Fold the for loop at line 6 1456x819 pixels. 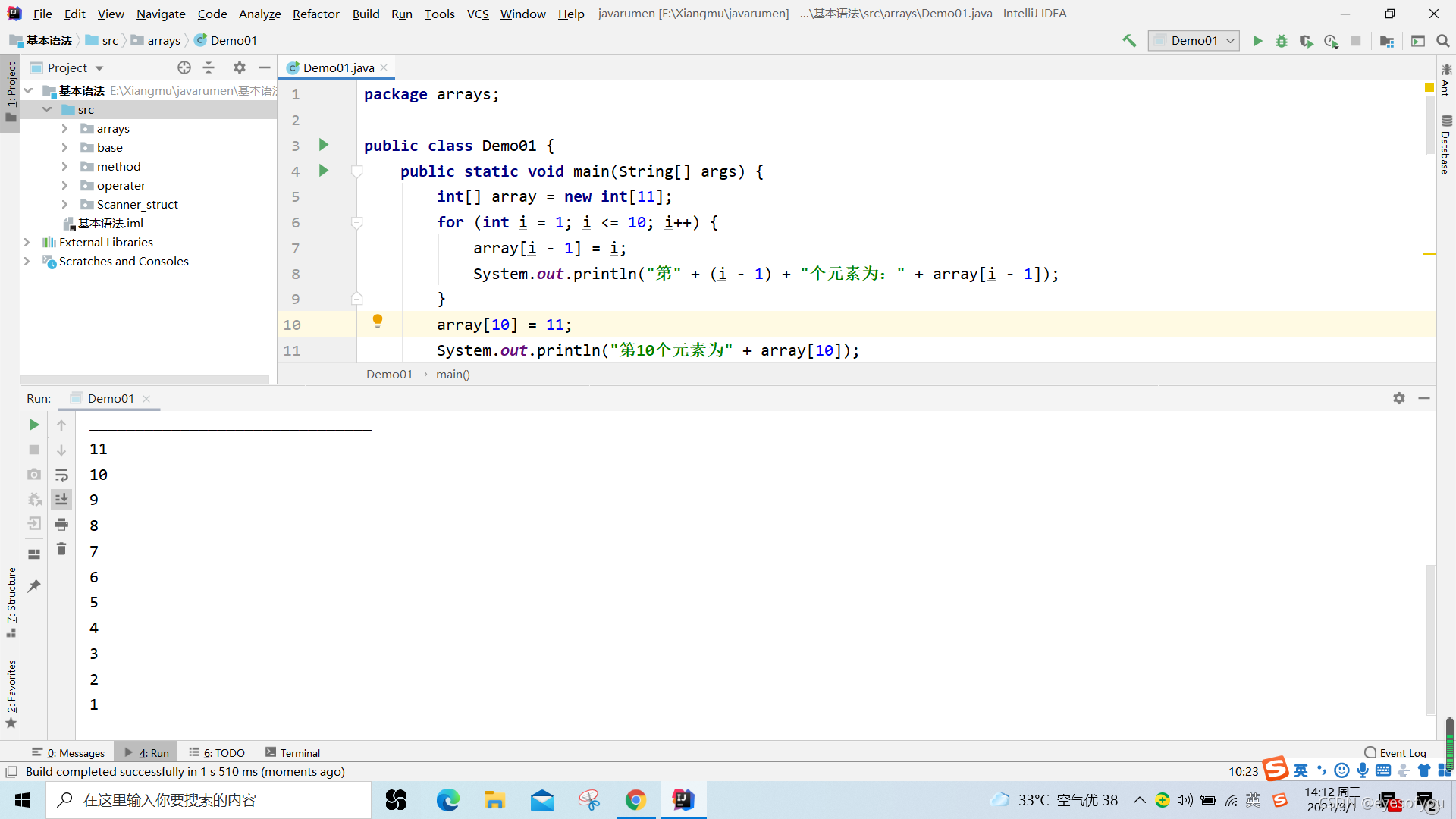pos(356,222)
